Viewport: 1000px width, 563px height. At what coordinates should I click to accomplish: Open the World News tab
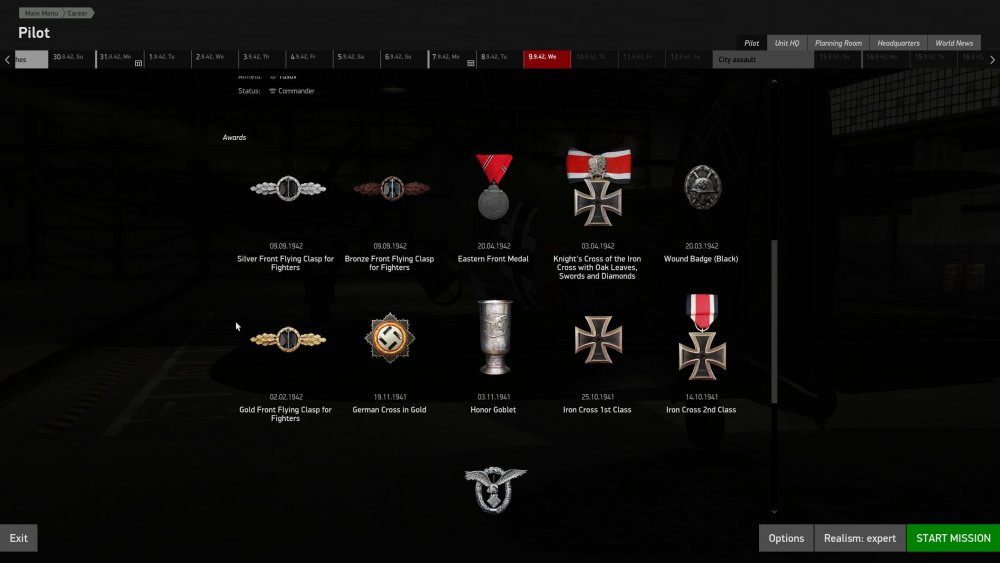[x=954, y=43]
